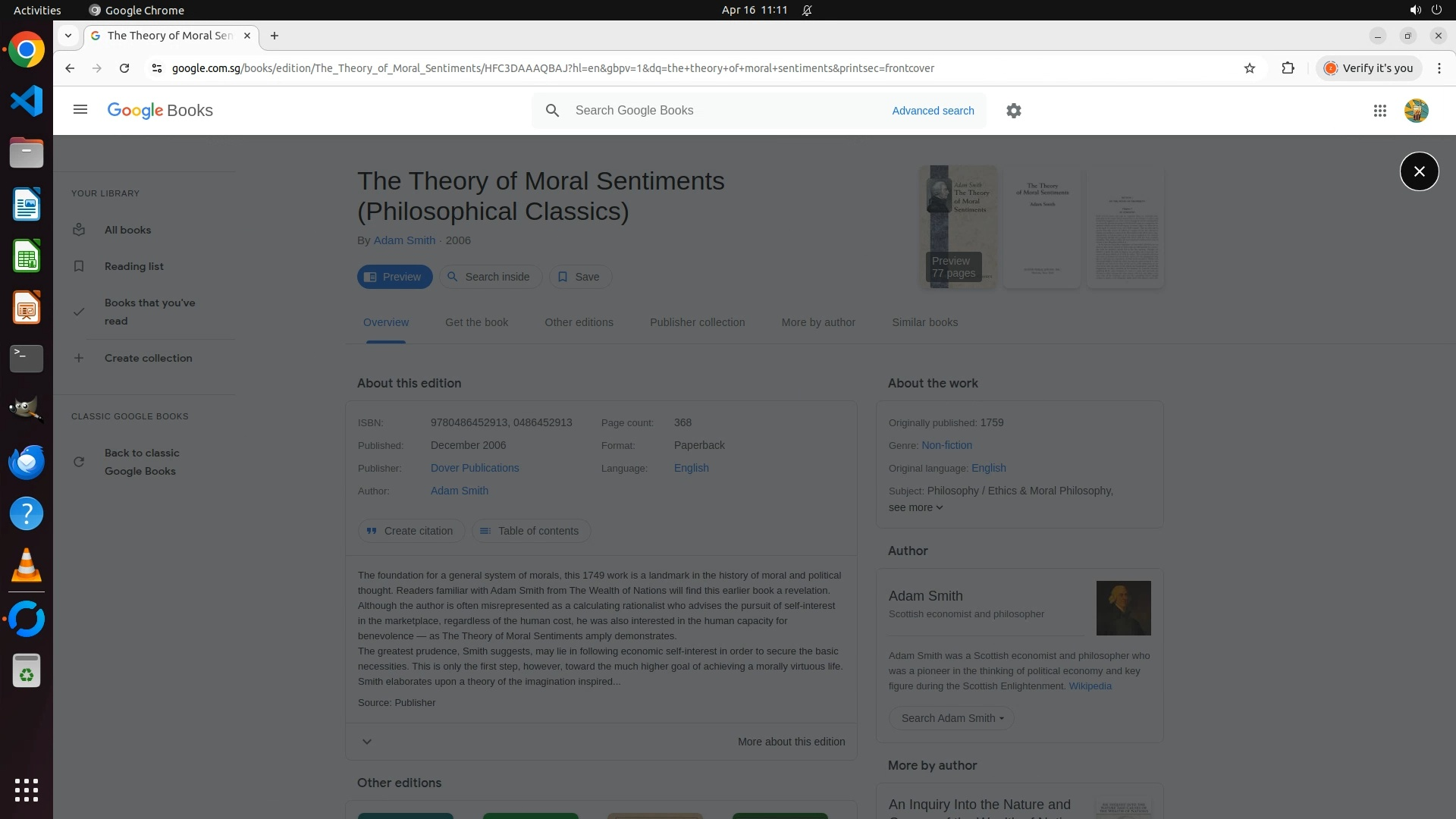Bookmark this page with star icon
This screenshot has height=819, width=1456.
pos(1250,68)
